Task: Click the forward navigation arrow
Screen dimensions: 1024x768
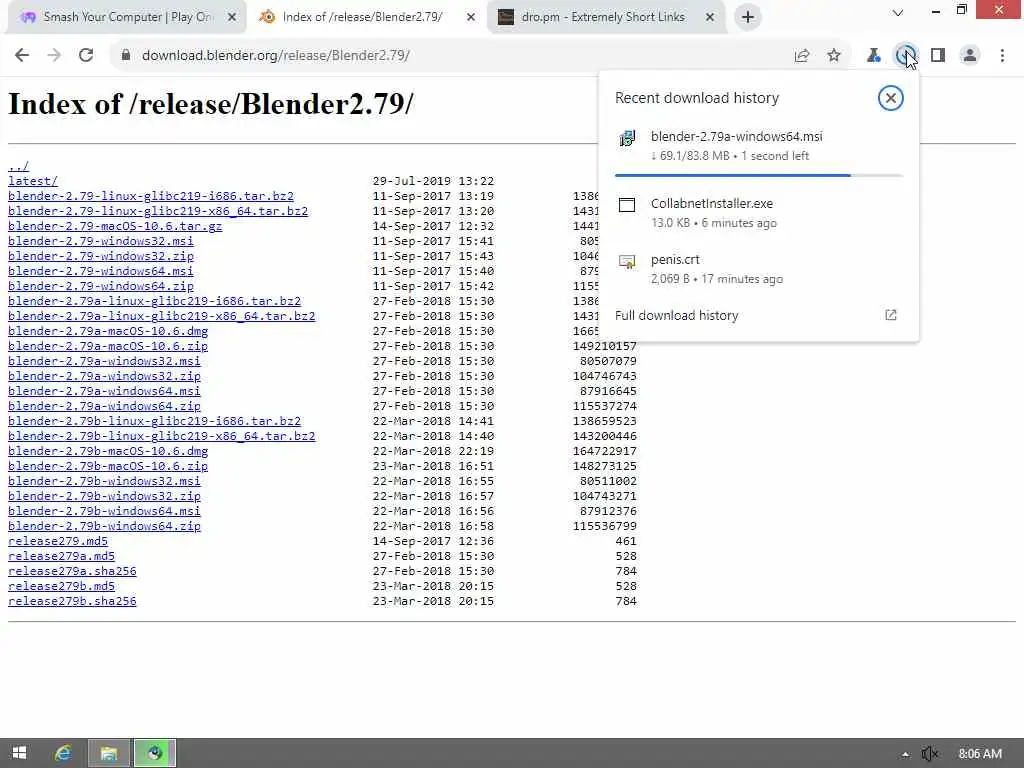Action: (54, 56)
